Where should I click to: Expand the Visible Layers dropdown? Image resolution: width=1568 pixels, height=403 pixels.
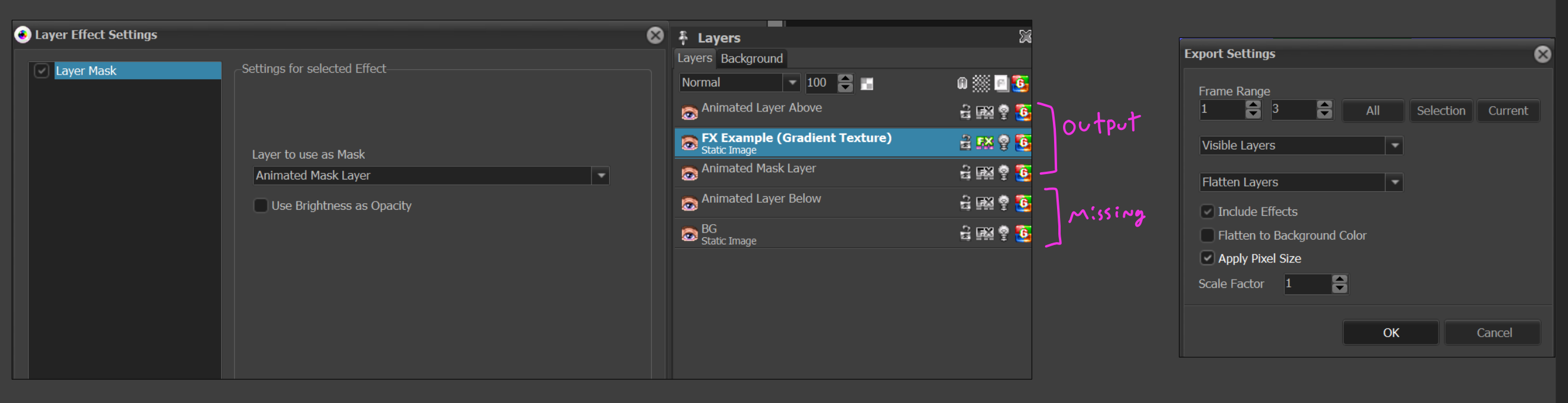click(1394, 146)
